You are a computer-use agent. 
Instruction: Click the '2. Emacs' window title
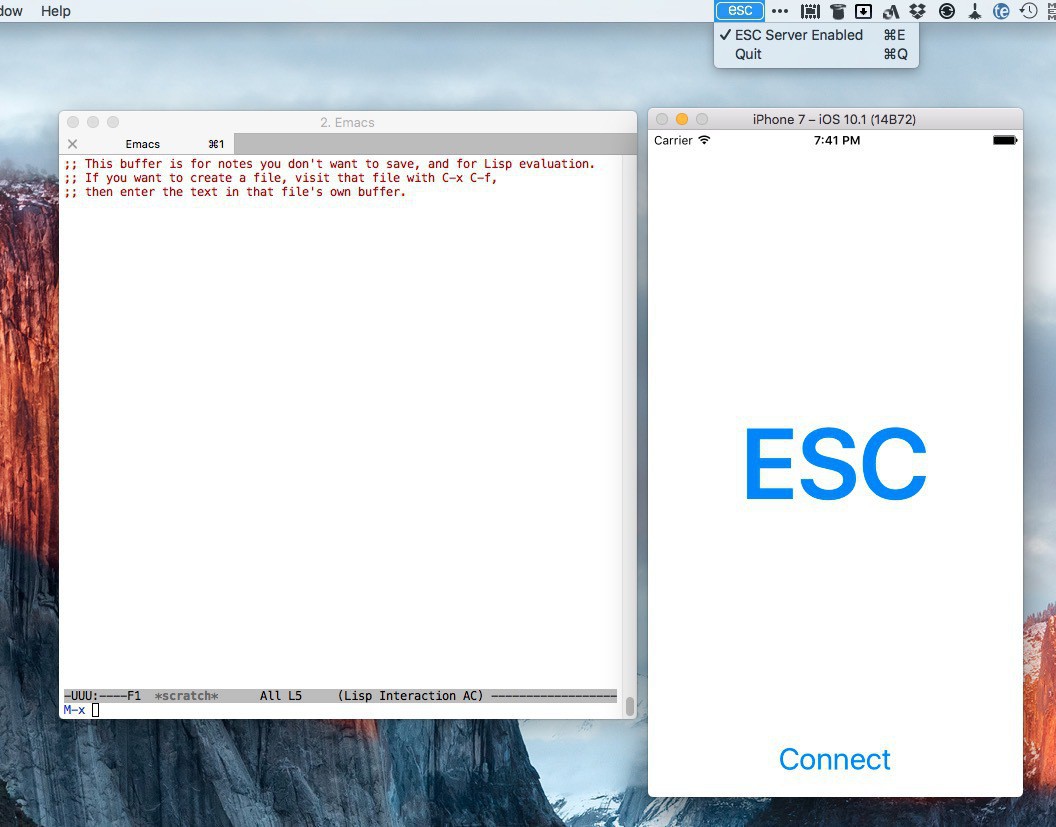[x=347, y=123]
